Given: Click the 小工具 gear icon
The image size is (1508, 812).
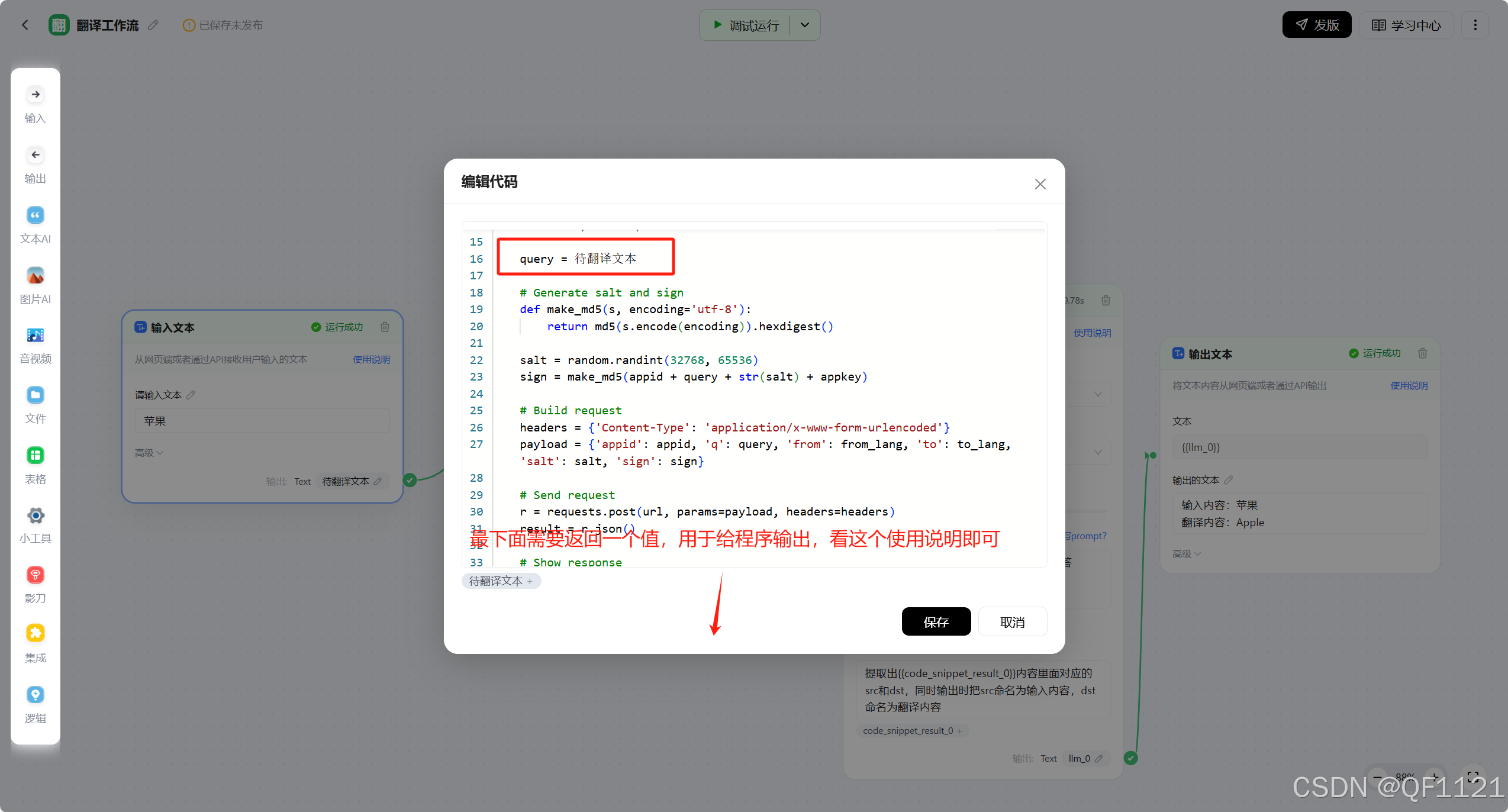Looking at the screenshot, I should coord(36,515).
